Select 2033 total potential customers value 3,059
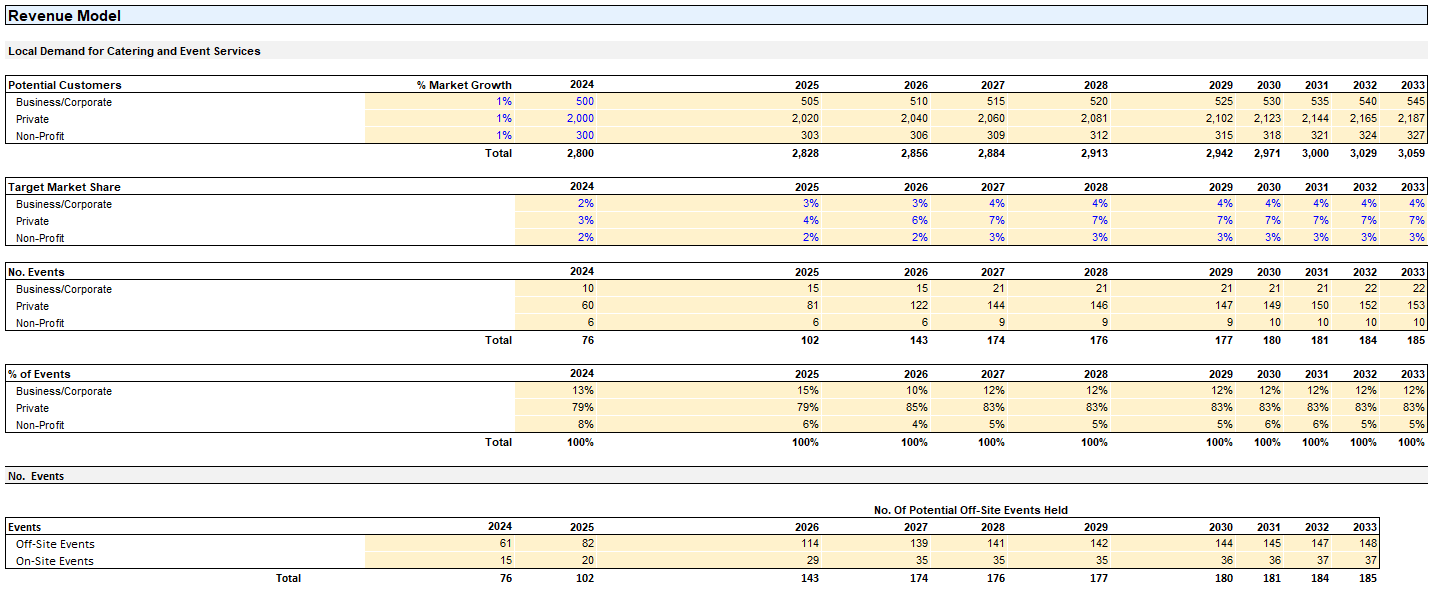The width and height of the screenshot is (1438, 591). point(1411,154)
